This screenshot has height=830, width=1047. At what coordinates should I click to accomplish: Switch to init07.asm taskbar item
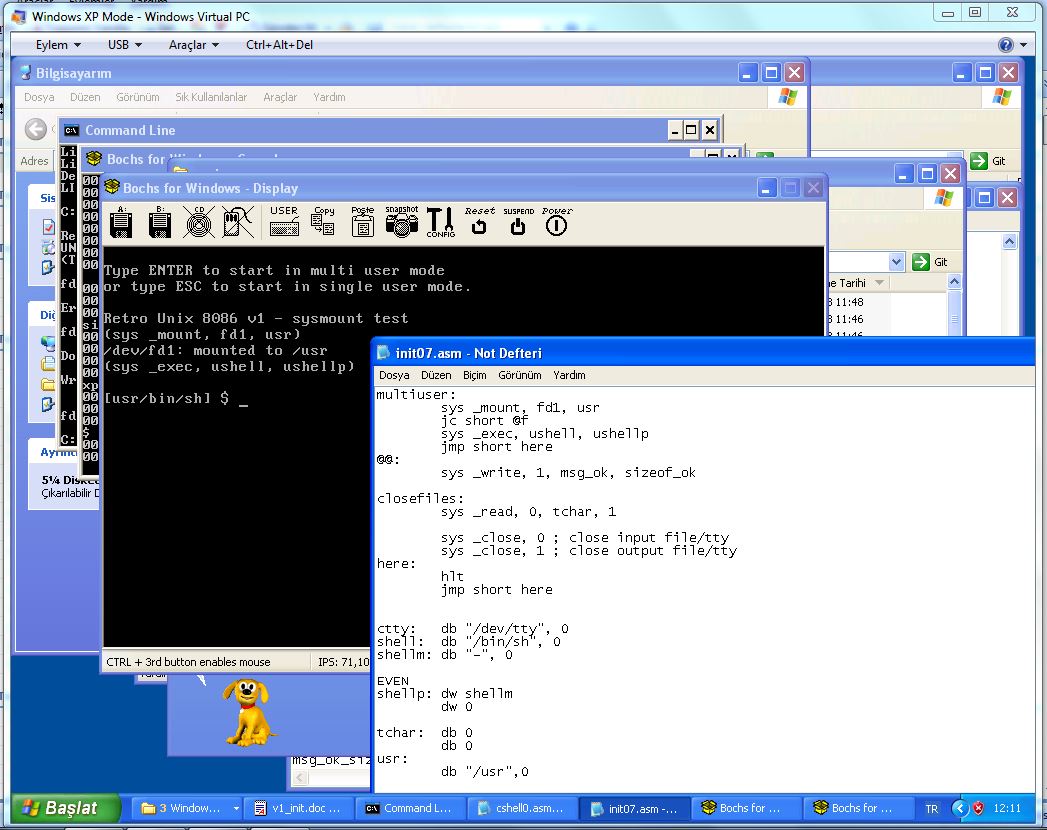pyautogui.click(x=634, y=808)
